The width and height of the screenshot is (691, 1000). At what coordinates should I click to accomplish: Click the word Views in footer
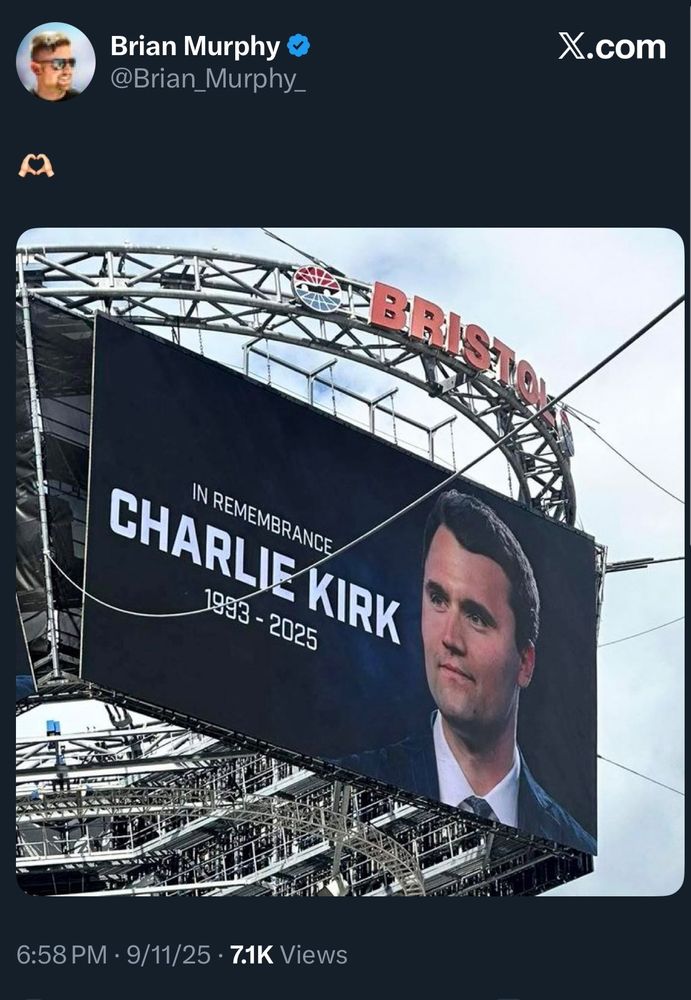pyautogui.click(x=314, y=955)
